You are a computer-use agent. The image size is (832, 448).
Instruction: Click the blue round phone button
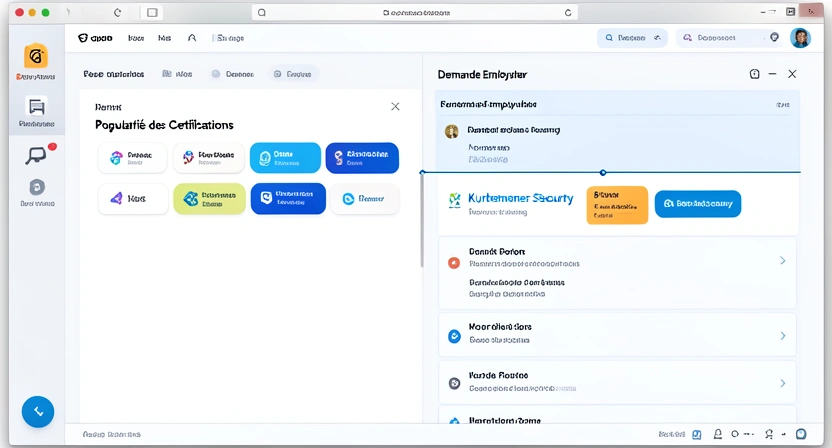38,411
